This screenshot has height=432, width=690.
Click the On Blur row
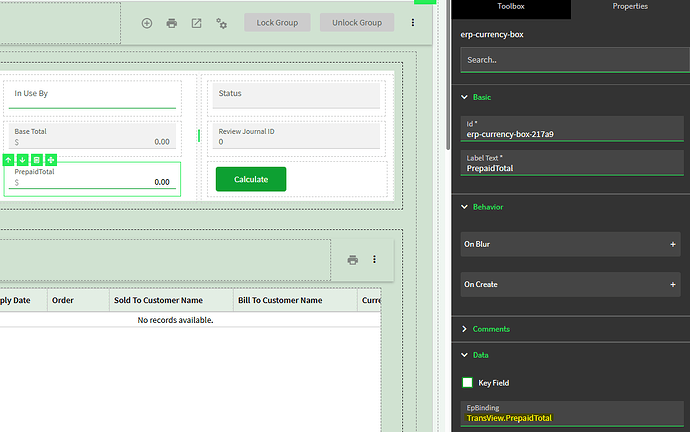point(570,244)
